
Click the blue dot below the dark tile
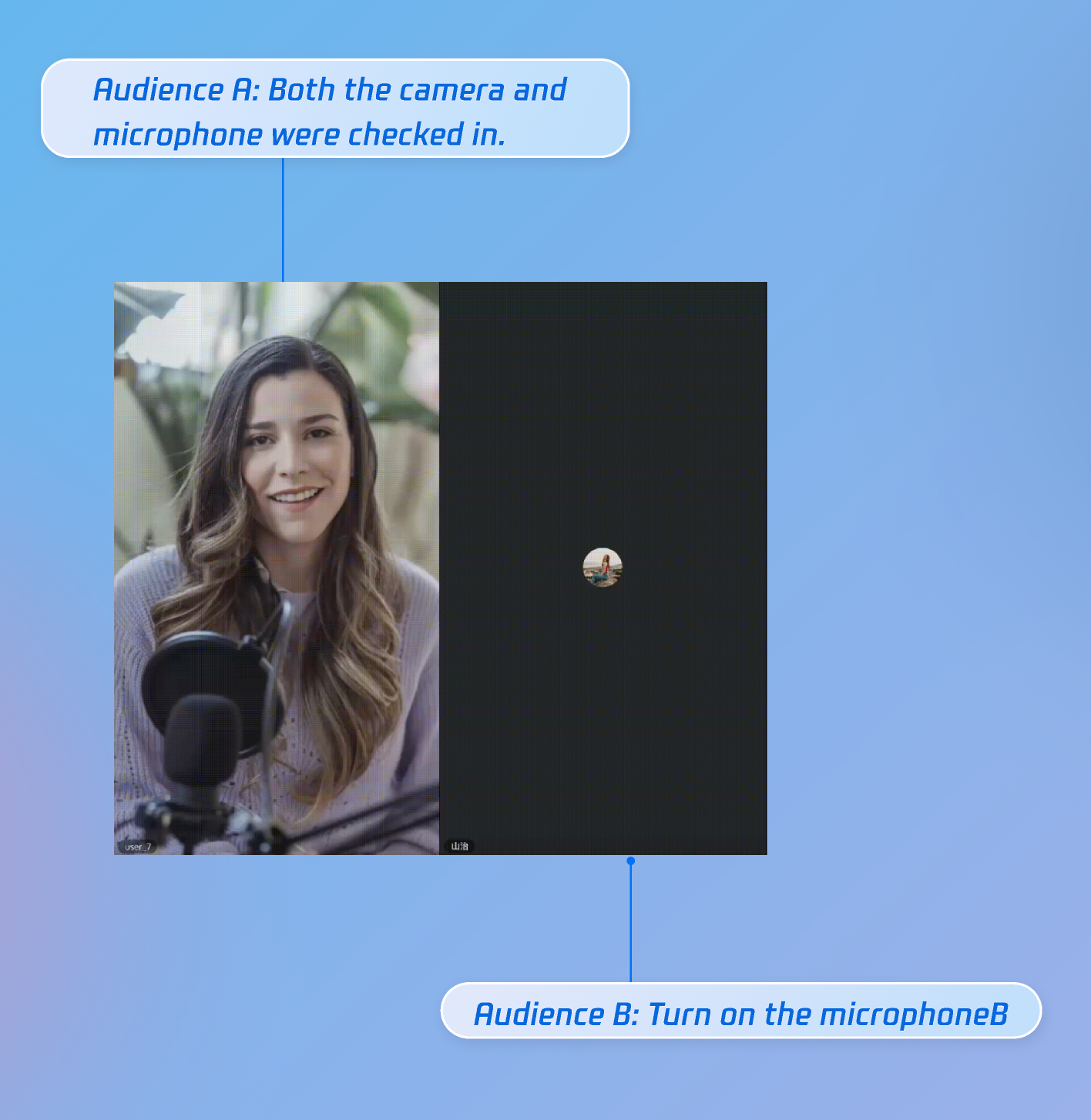pos(630,860)
